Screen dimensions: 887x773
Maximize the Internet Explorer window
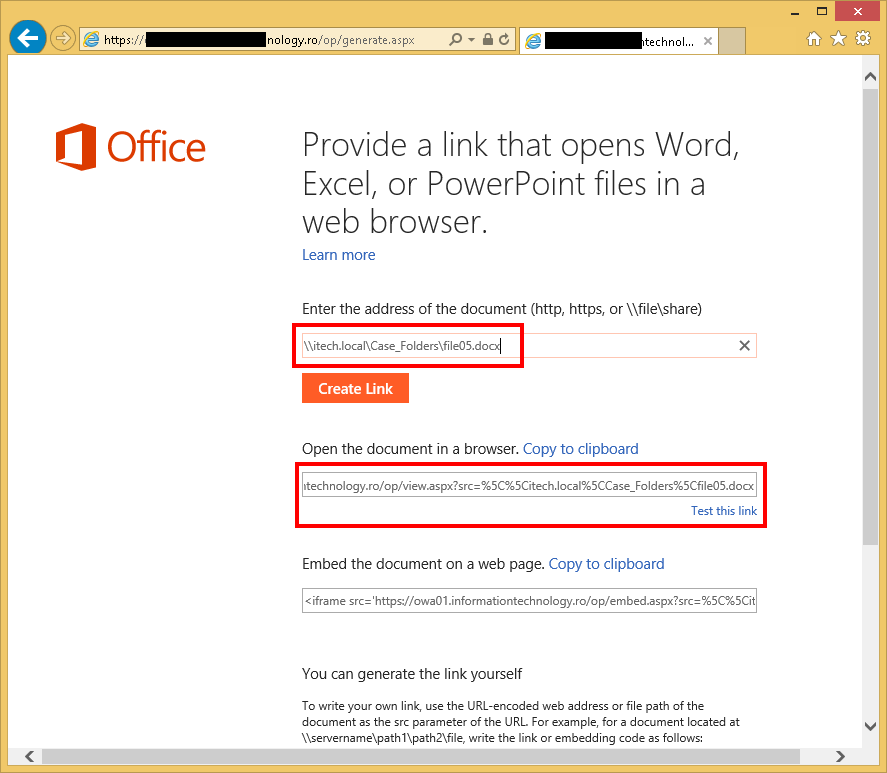pyautogui.click(x=822, y=11)
